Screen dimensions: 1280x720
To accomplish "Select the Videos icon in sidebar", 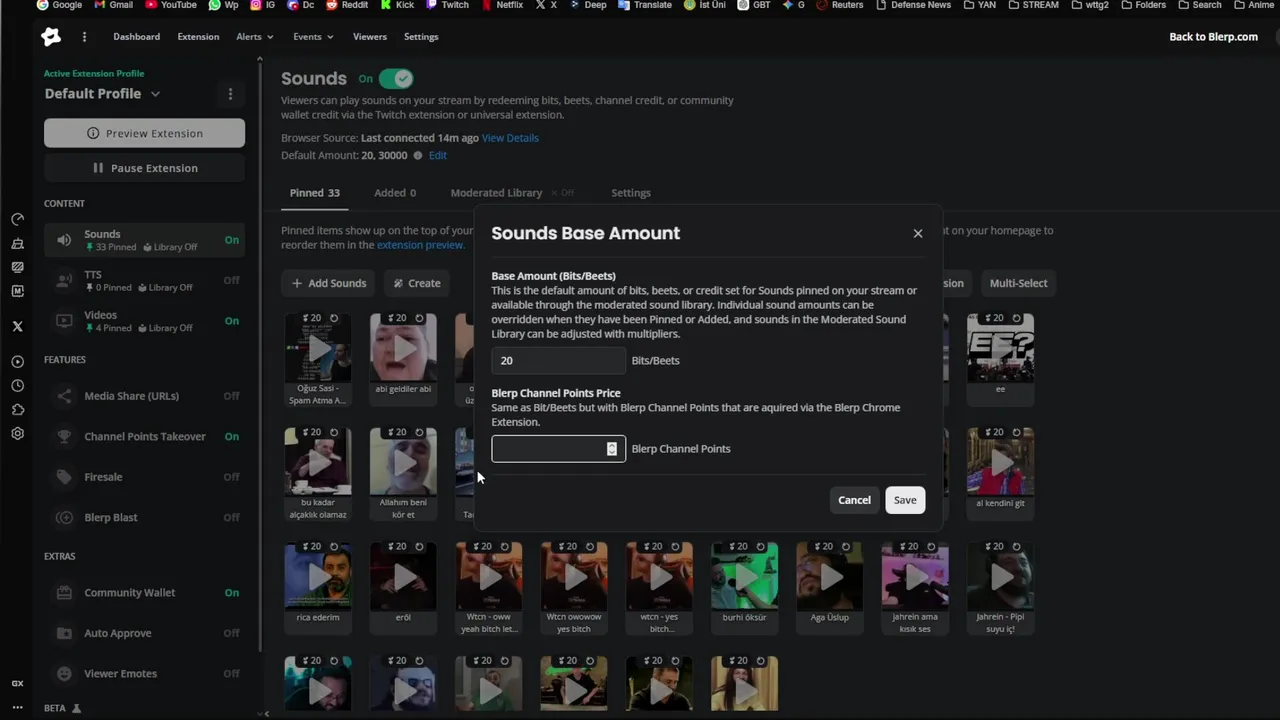I will pyautogui.click(x=64, y=321).
